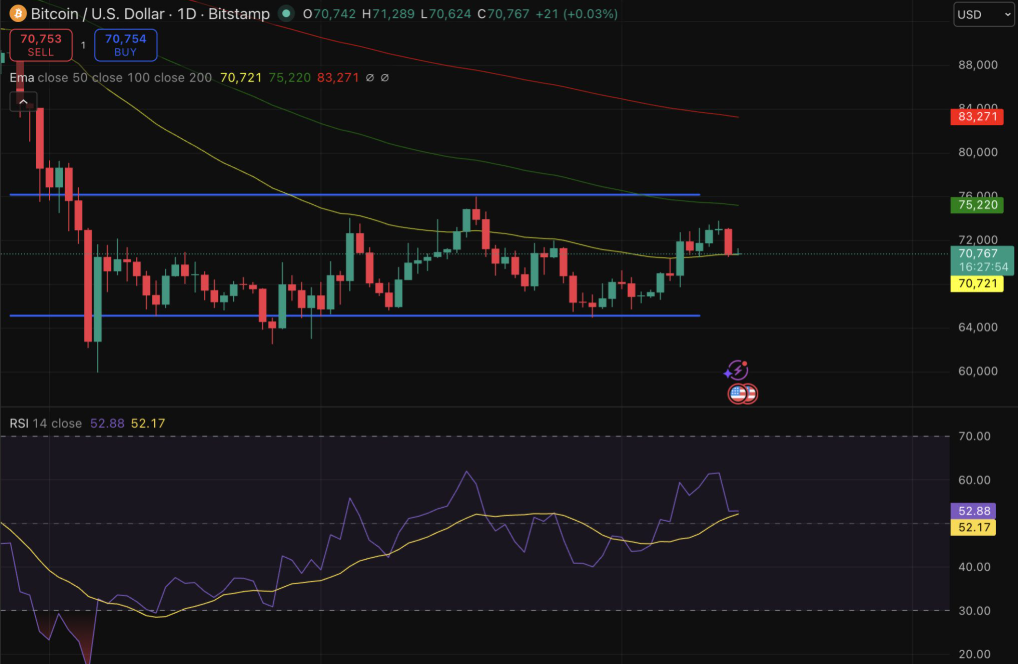The height and width of the screenshot is (664, 1018).
Task: Click the 88,000 price axis label
Action: click(x=978, y=64)
